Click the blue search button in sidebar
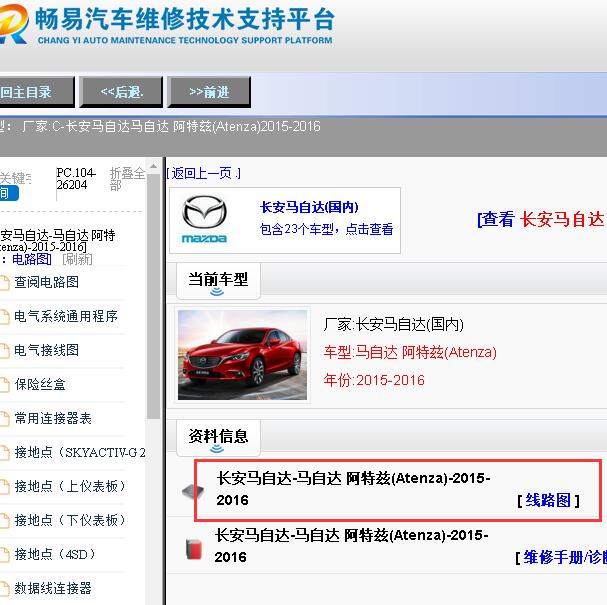 click(9, 193)
